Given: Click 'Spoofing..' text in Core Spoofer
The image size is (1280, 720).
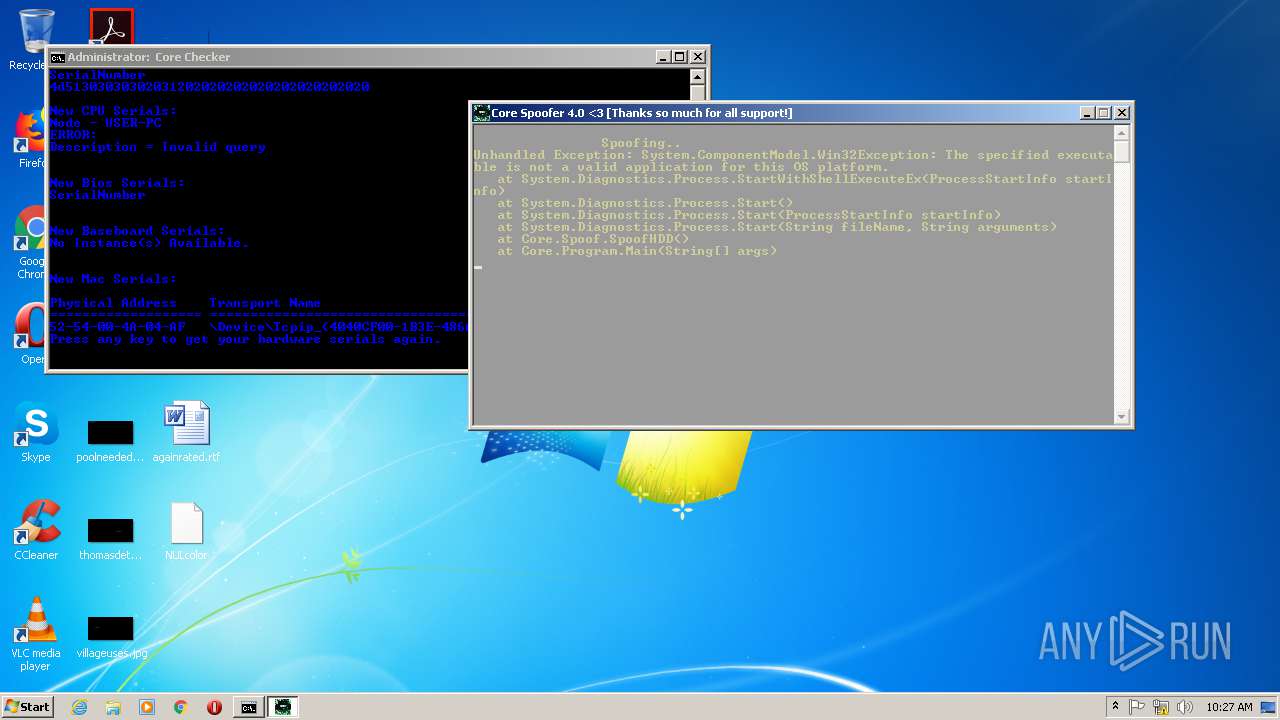Looking at the screenshot, I should coord(641,143).
